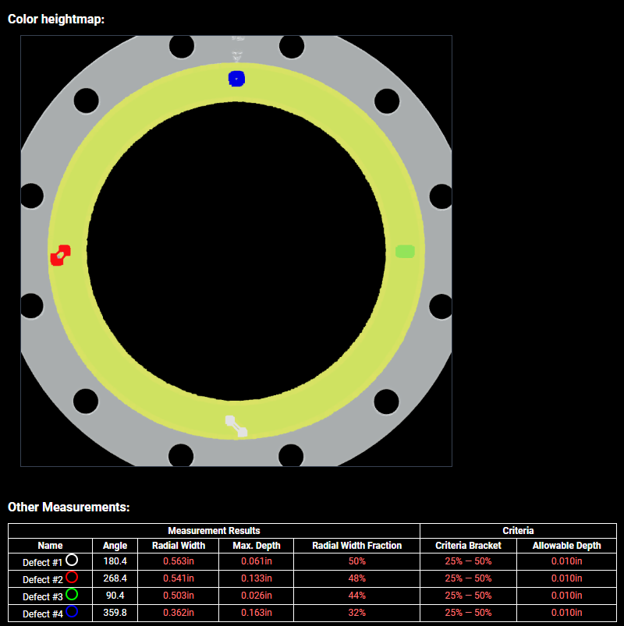The width and height of the screenshot is (624, 626).
Task: Click the 'Criteria' group header
Action: pos(518,531)
